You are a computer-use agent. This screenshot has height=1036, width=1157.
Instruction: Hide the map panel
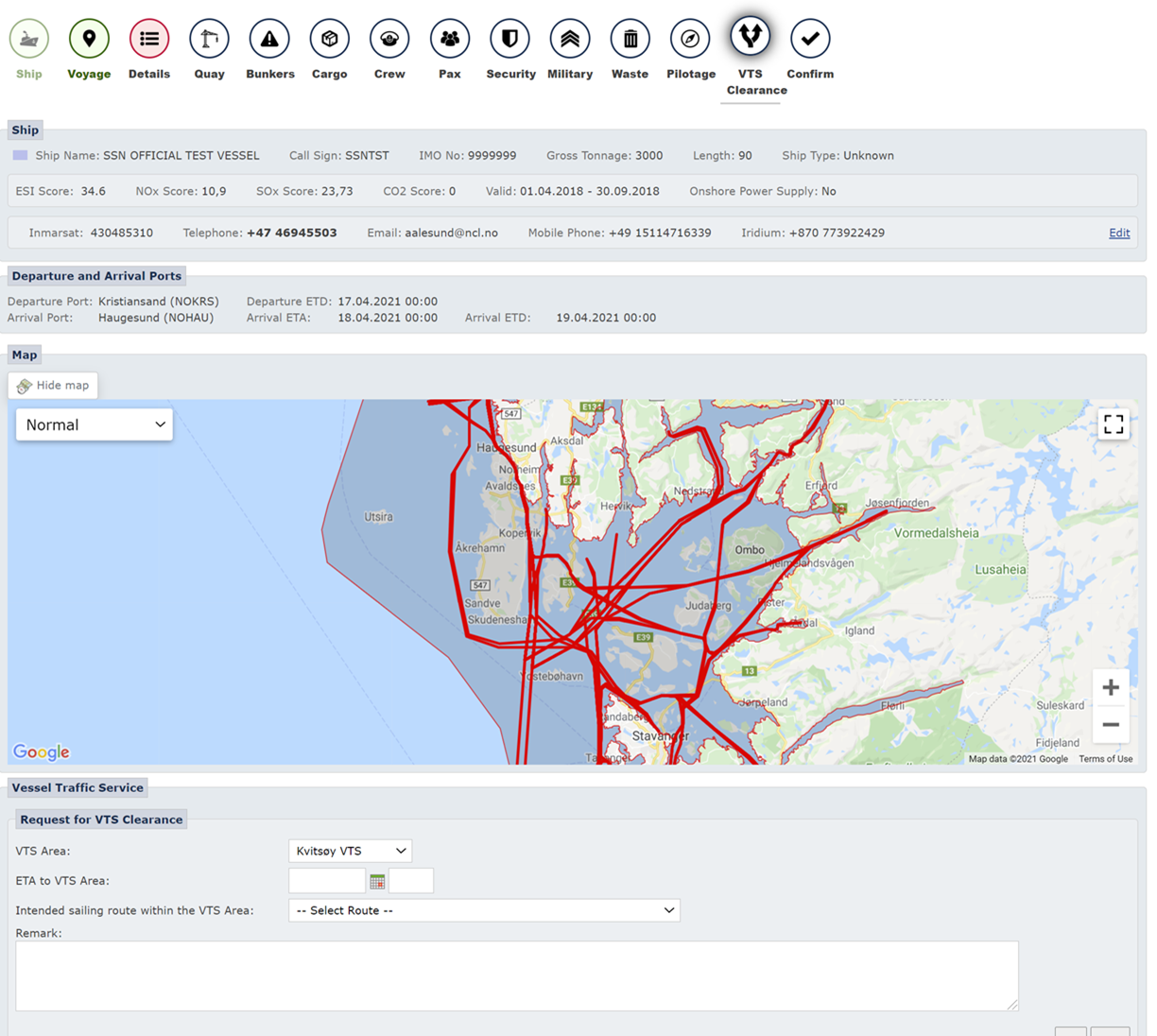point(54,386)
